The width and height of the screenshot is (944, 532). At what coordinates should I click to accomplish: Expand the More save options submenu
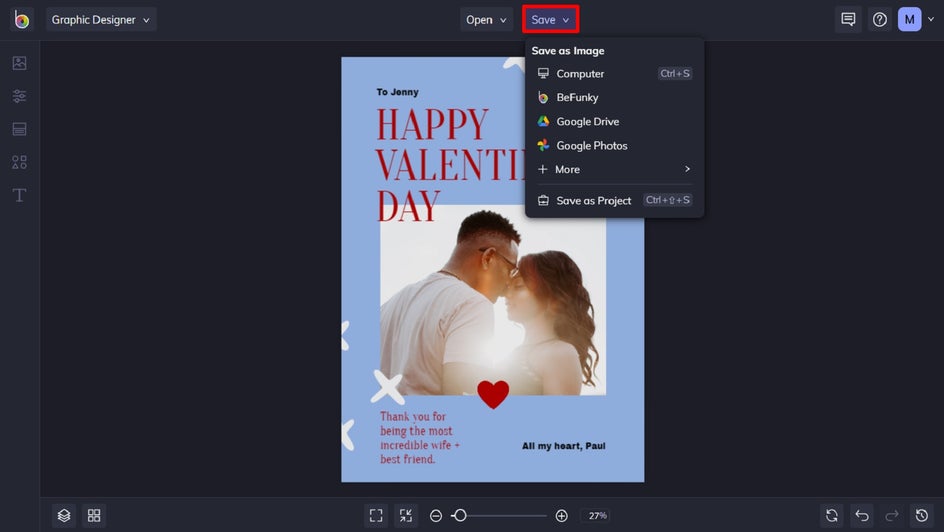pos(614,169)
